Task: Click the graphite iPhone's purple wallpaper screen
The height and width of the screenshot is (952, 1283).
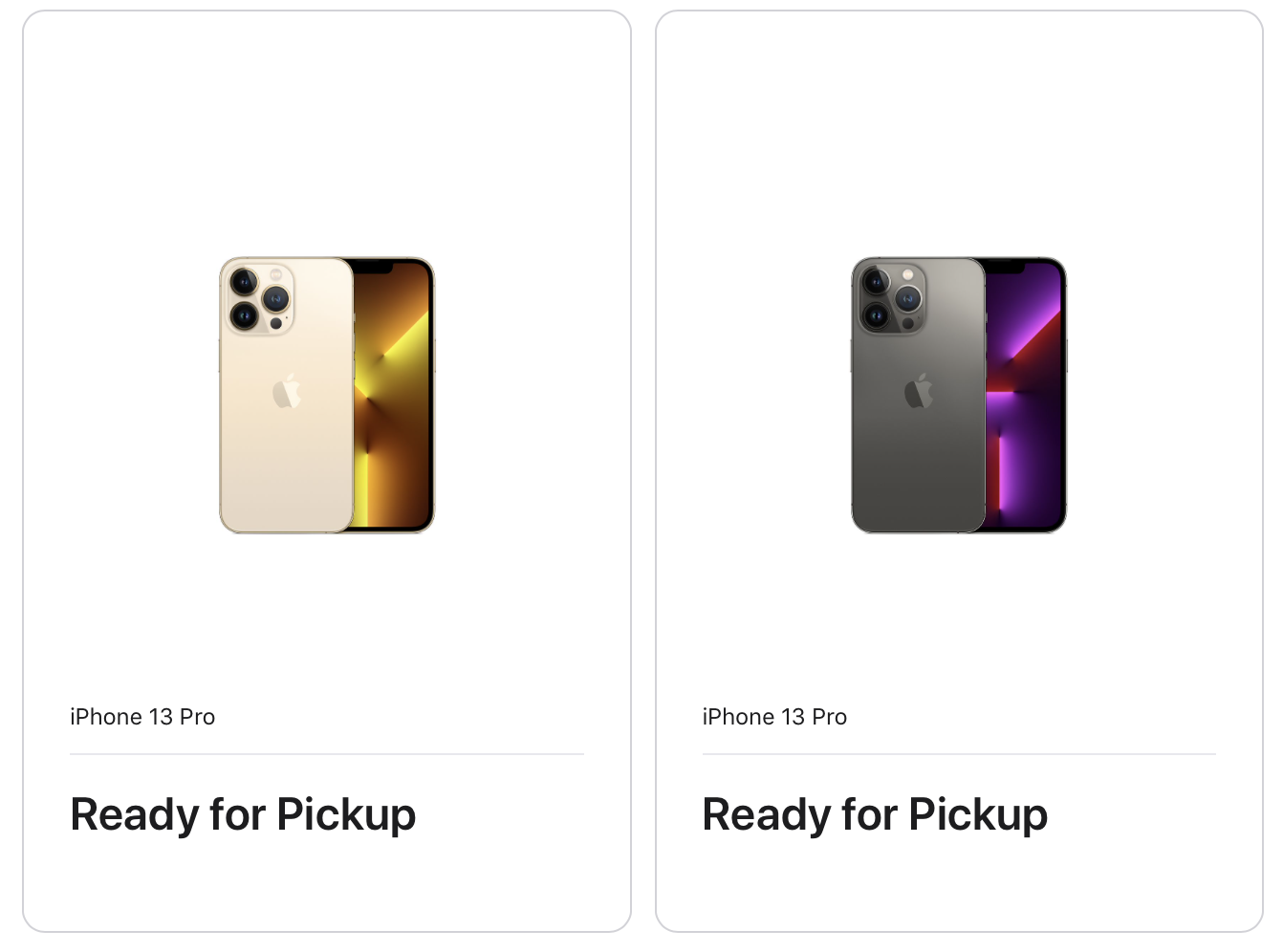Action: coord(1024,395)
